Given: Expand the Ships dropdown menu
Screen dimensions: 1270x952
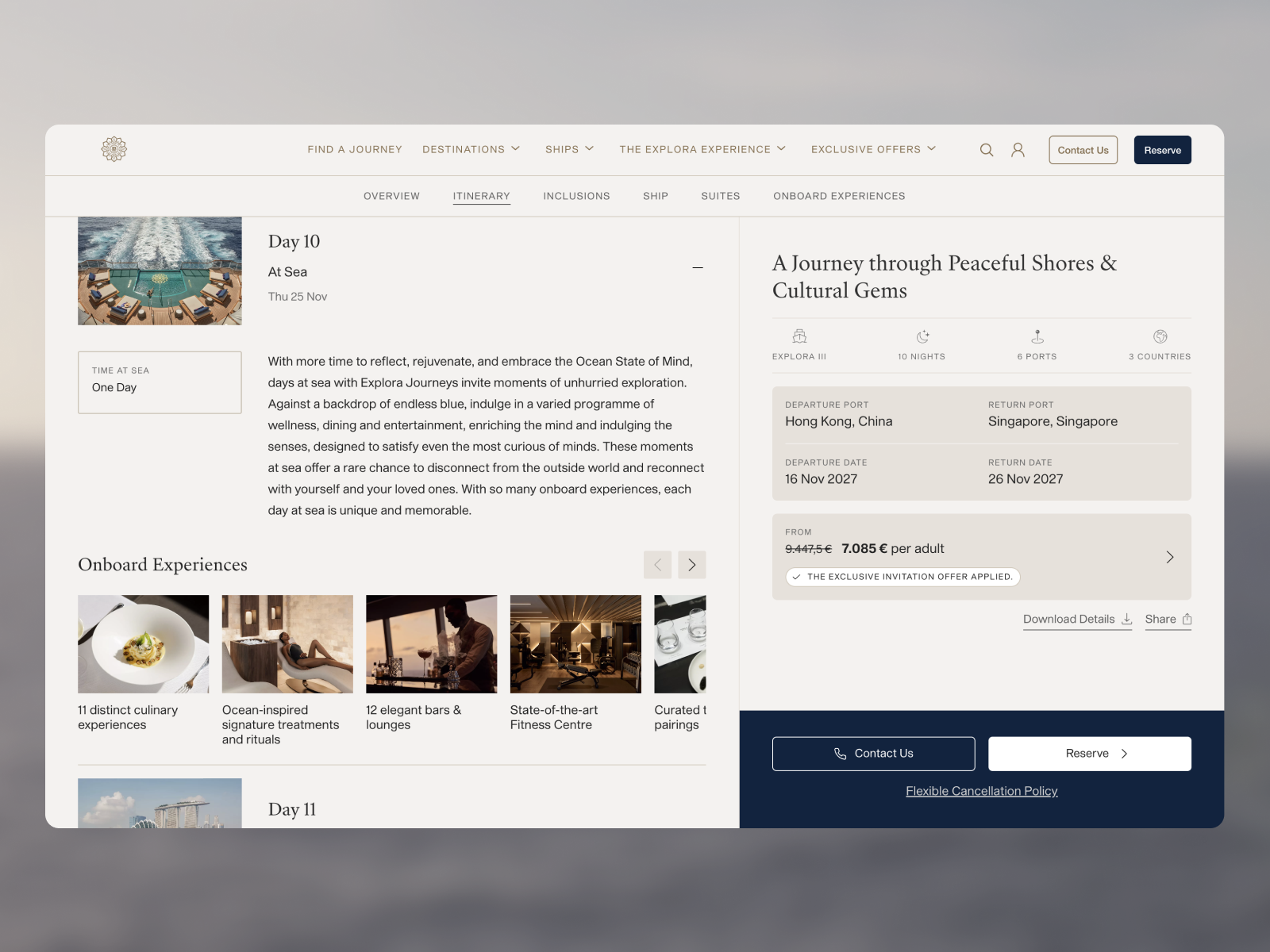Looking at the screenshot, I should coord(569,149).
